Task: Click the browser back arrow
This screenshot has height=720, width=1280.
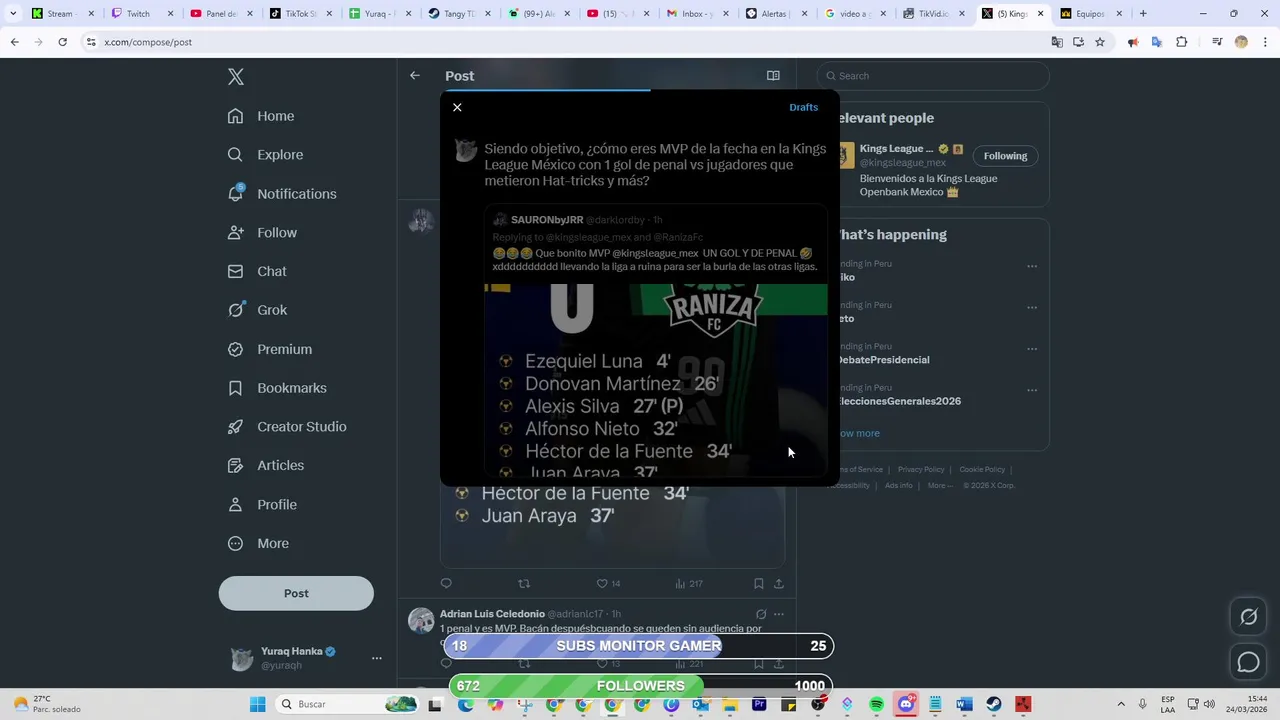Action: (x=15, y=42)
